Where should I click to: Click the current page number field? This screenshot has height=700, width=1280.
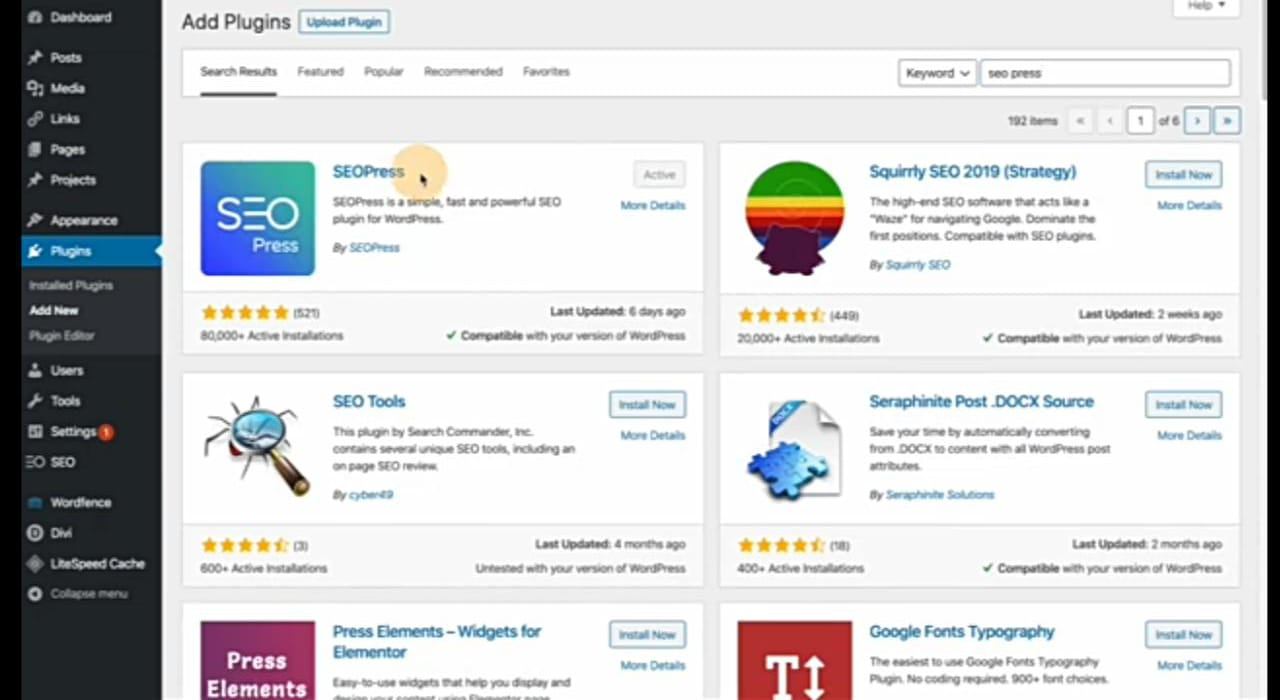click(1140, 121)
